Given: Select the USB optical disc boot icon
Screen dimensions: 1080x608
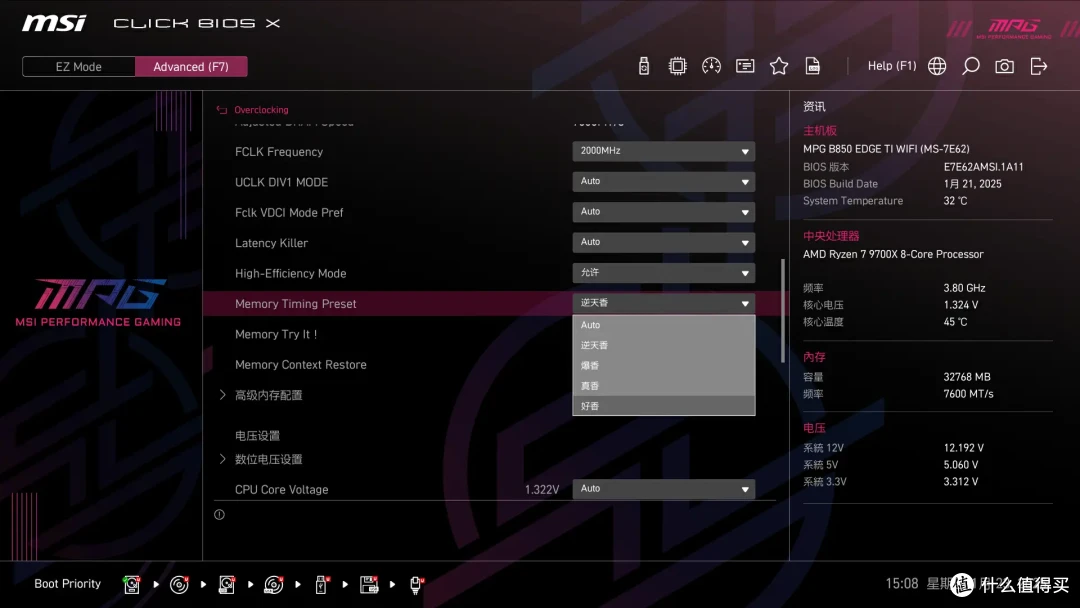Looking at the screenshot, I should [x=274, y=585].
